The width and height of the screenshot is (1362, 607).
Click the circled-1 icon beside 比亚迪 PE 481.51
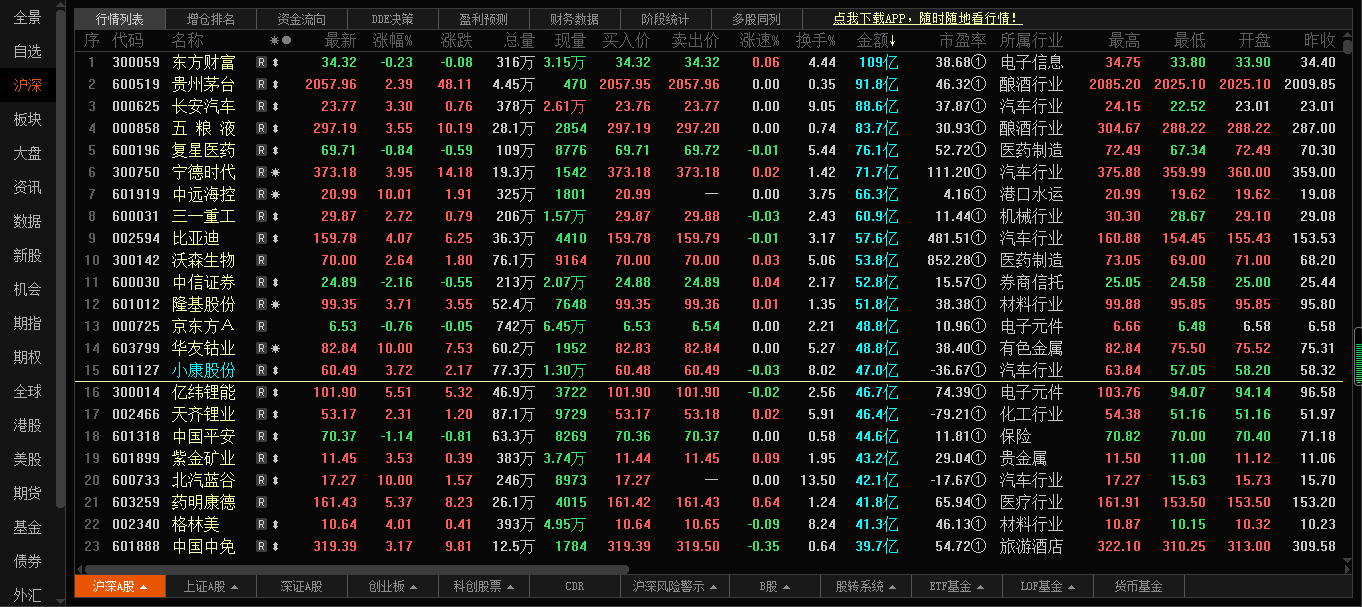979,238
